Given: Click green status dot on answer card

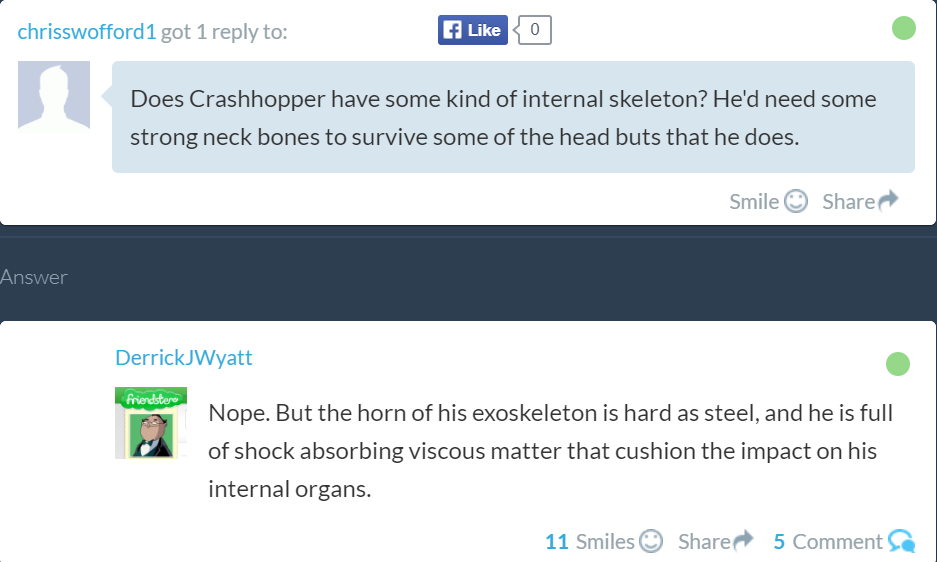Looking at the screenshot, I should coord(898,363).
